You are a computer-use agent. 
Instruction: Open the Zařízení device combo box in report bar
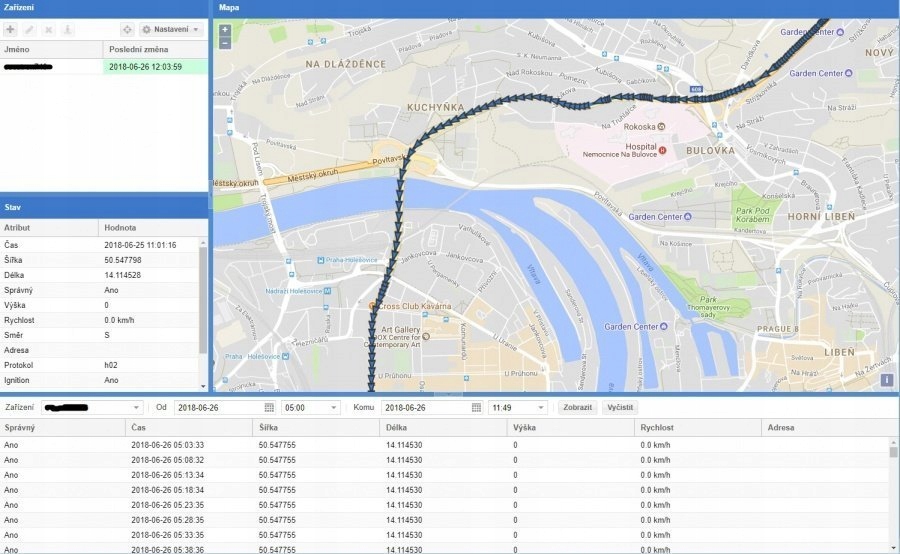[x=92, y=408]
